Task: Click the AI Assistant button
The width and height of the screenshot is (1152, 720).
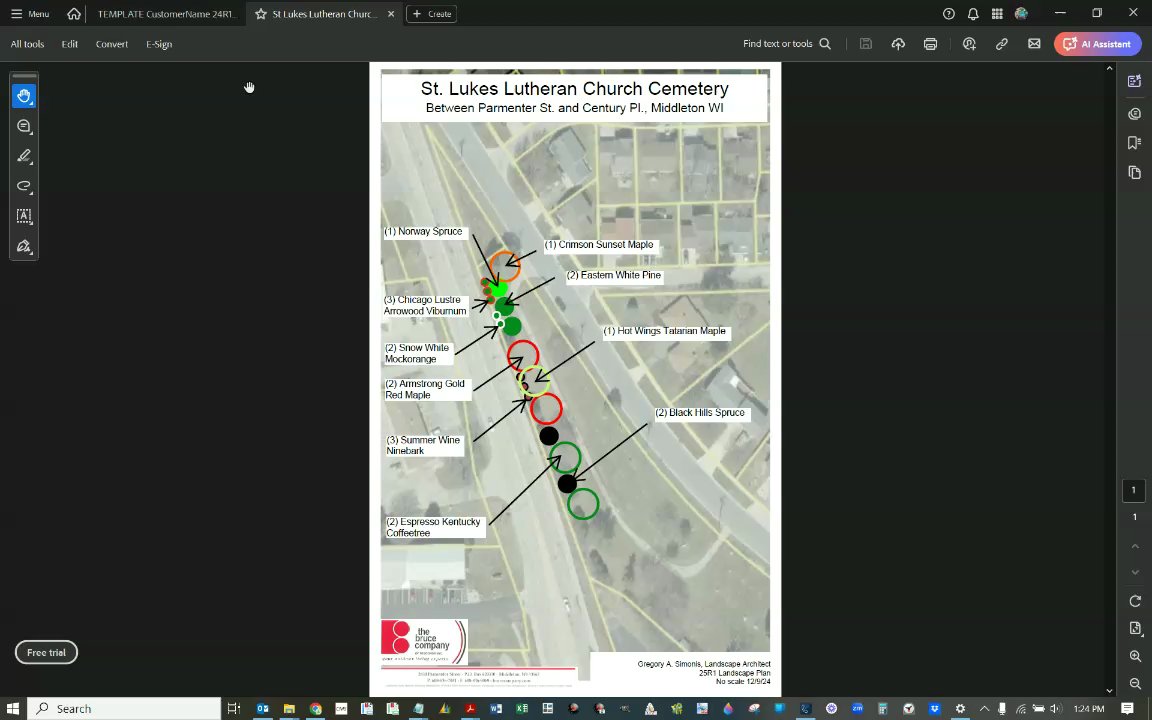Action: click(x=1098, y=44)
